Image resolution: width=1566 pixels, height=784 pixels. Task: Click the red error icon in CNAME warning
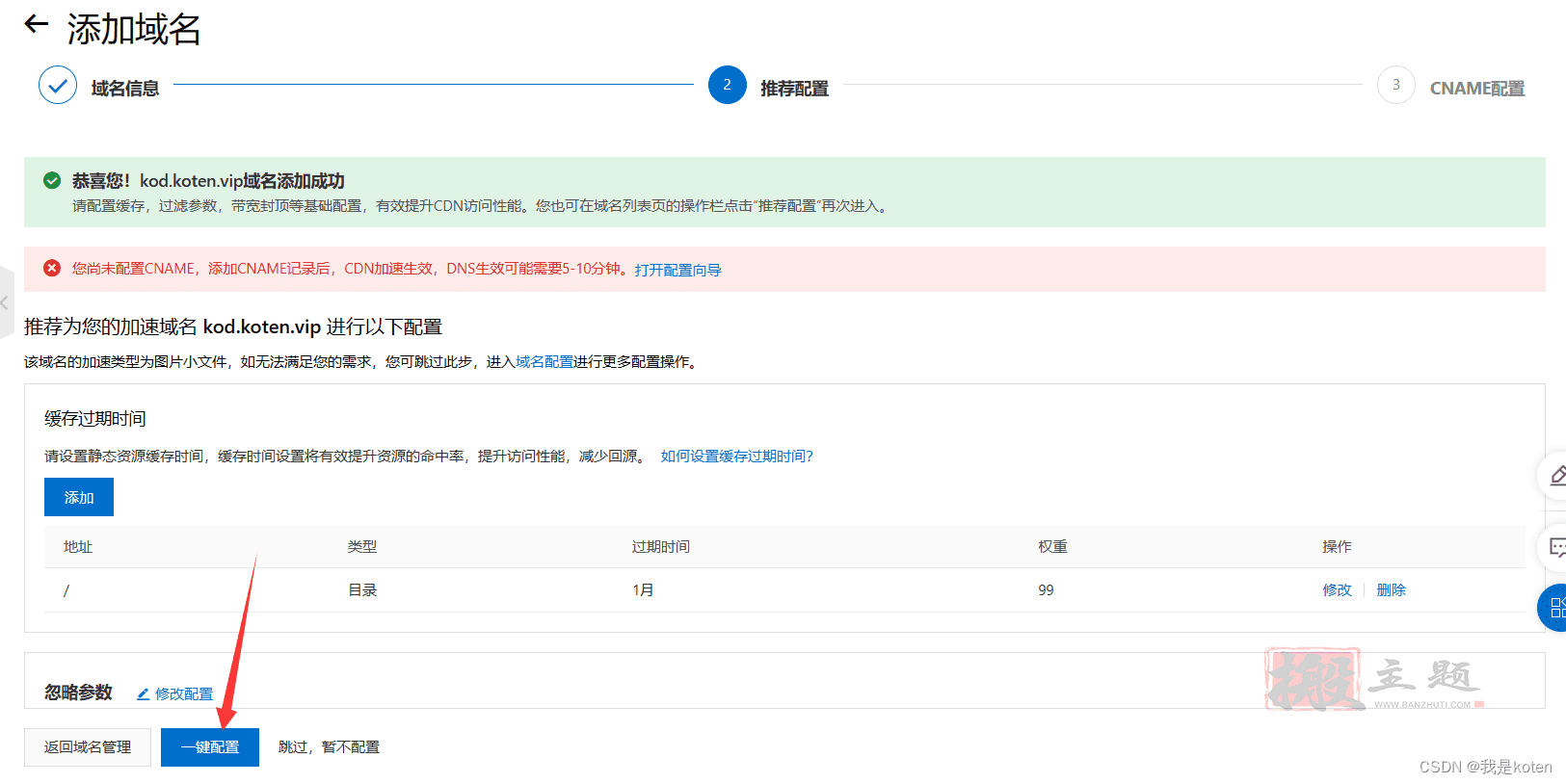point(52,268)
